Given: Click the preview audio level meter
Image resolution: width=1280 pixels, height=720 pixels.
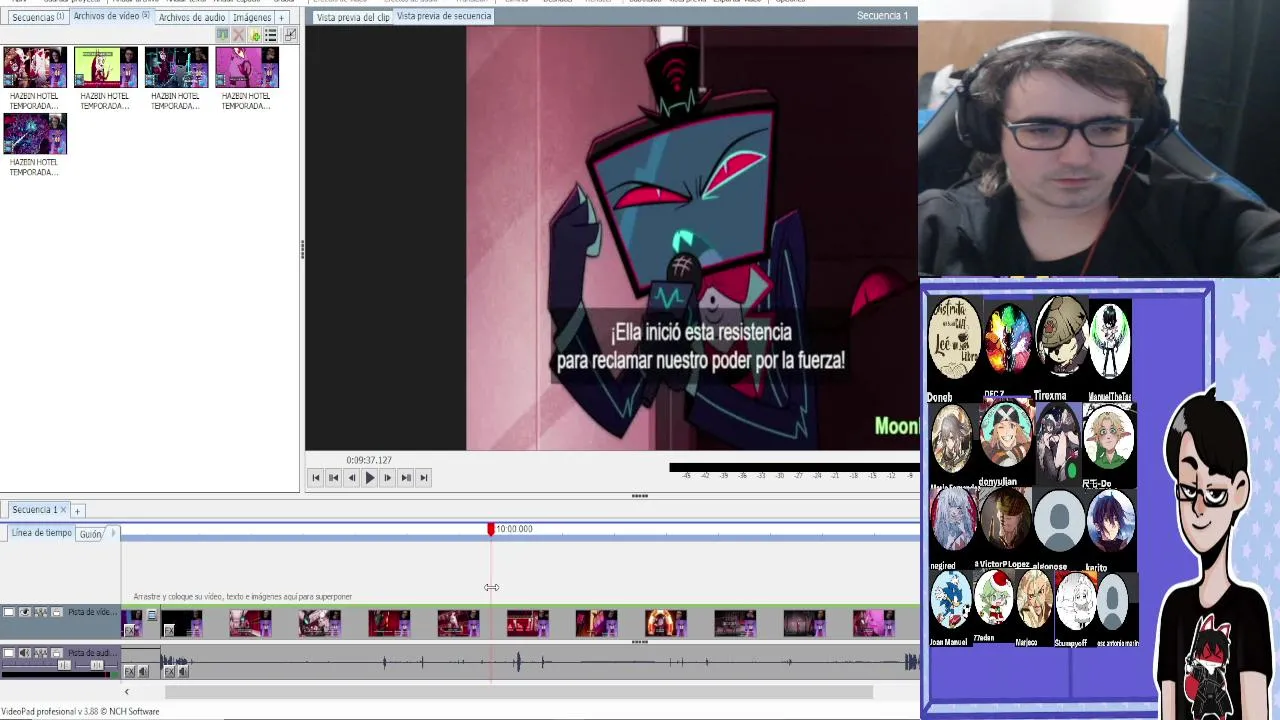Looking at the screenshot, I should pyautogui.click(x=794, y=468).
